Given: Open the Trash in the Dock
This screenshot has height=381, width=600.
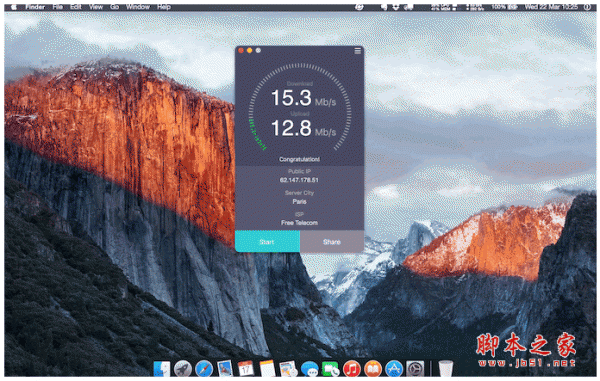Looking at the screenshot, I should (x=445, y=369).
